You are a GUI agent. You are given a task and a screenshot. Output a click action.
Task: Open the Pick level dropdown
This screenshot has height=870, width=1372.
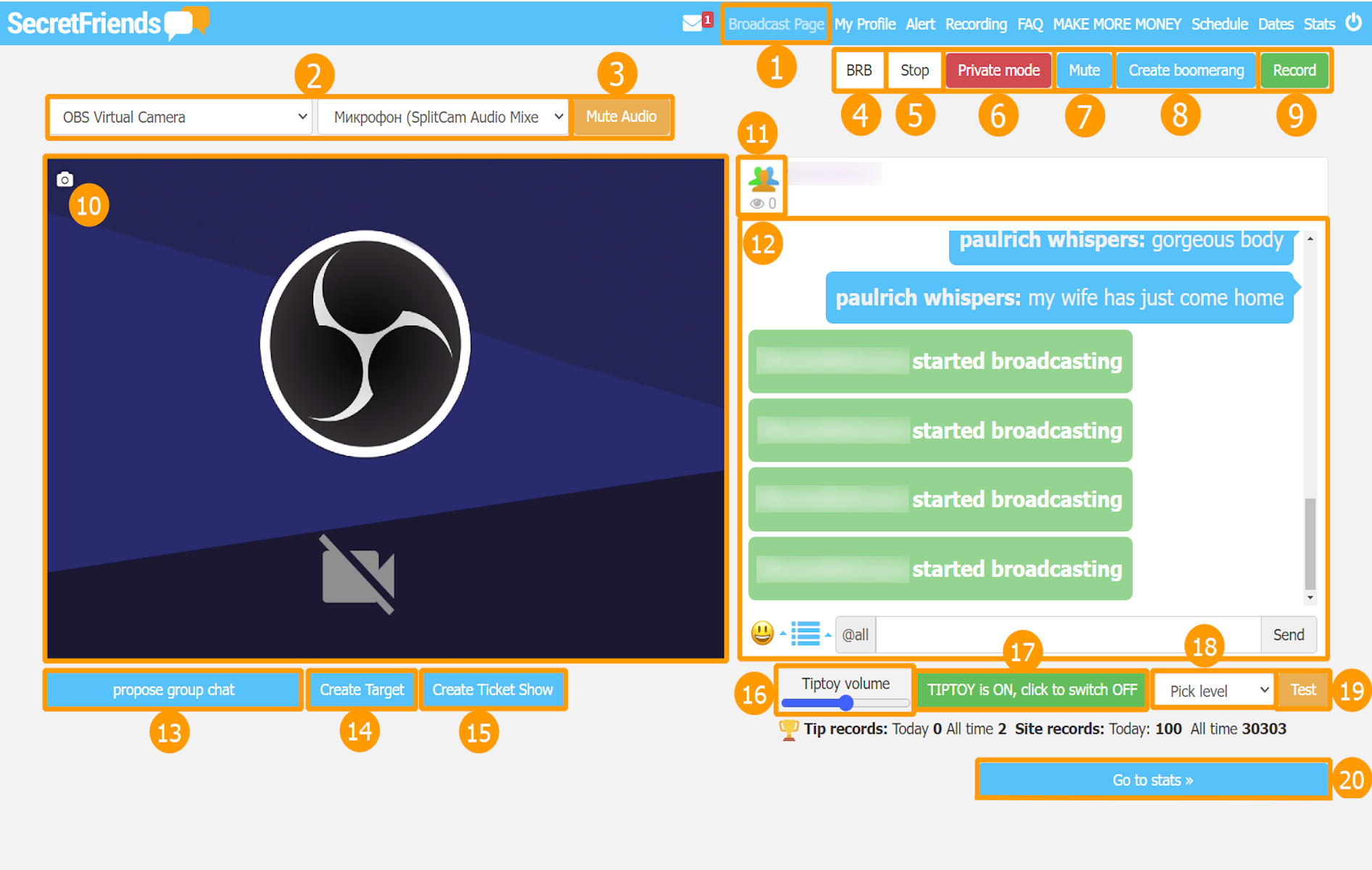coord(1214,690)
